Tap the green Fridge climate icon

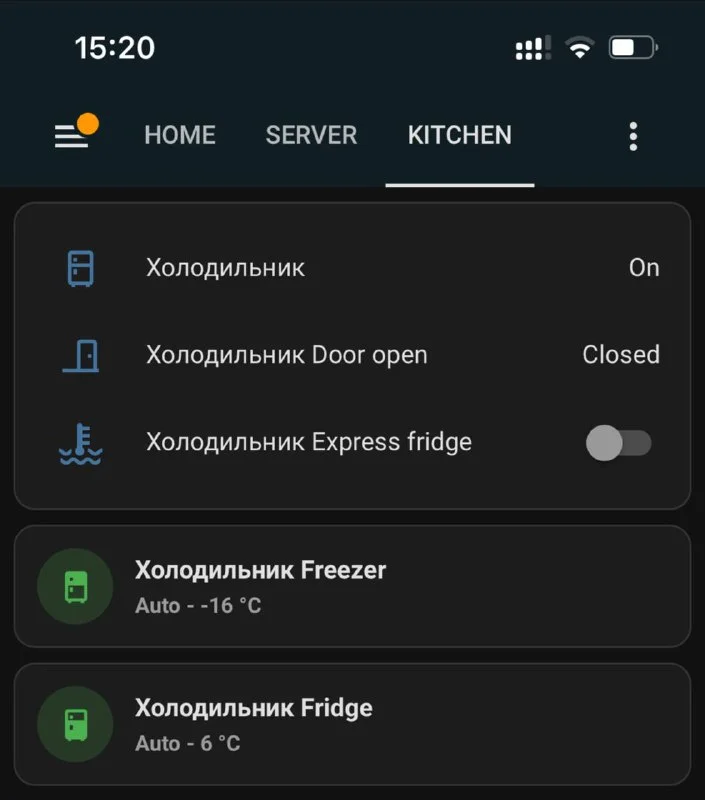[75, 724]
